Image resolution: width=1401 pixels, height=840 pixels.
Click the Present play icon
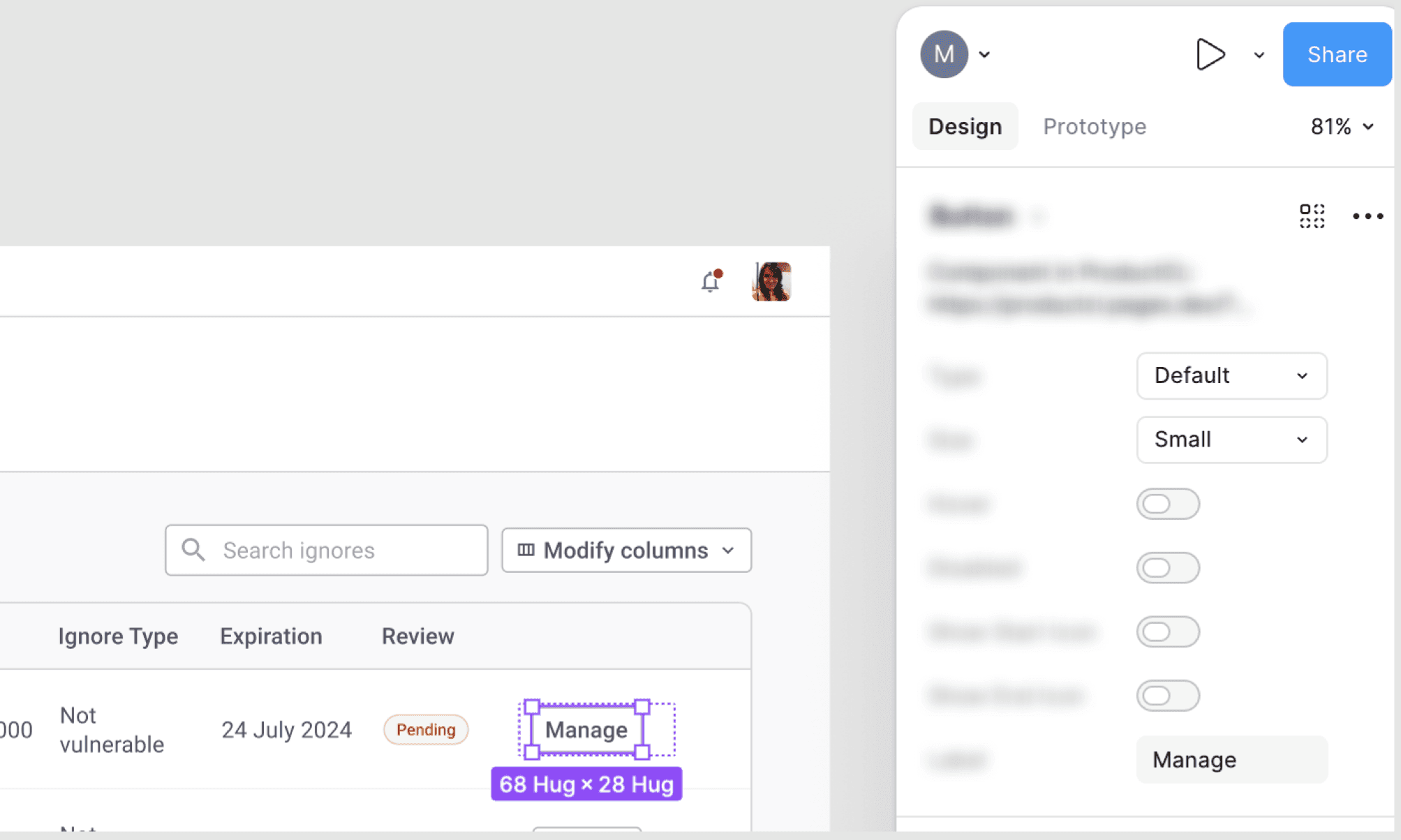click(x=1210, y=54)
